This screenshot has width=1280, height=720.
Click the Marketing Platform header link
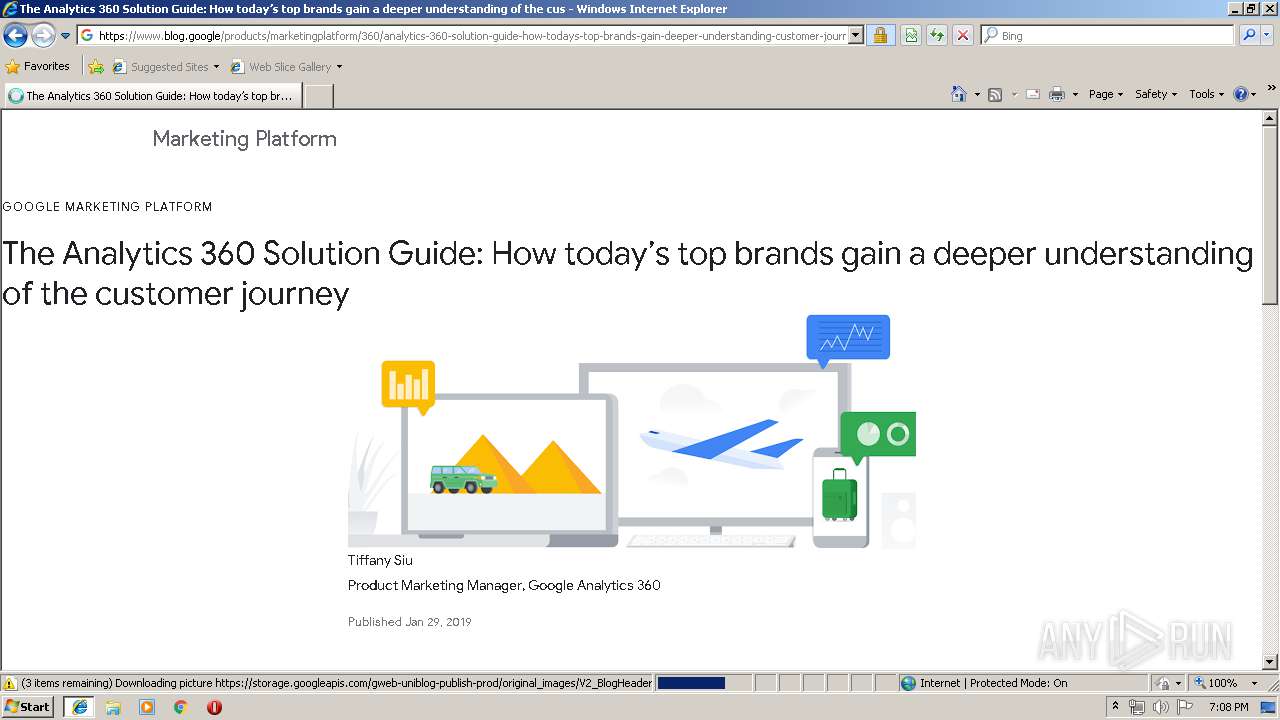point(245,139)
